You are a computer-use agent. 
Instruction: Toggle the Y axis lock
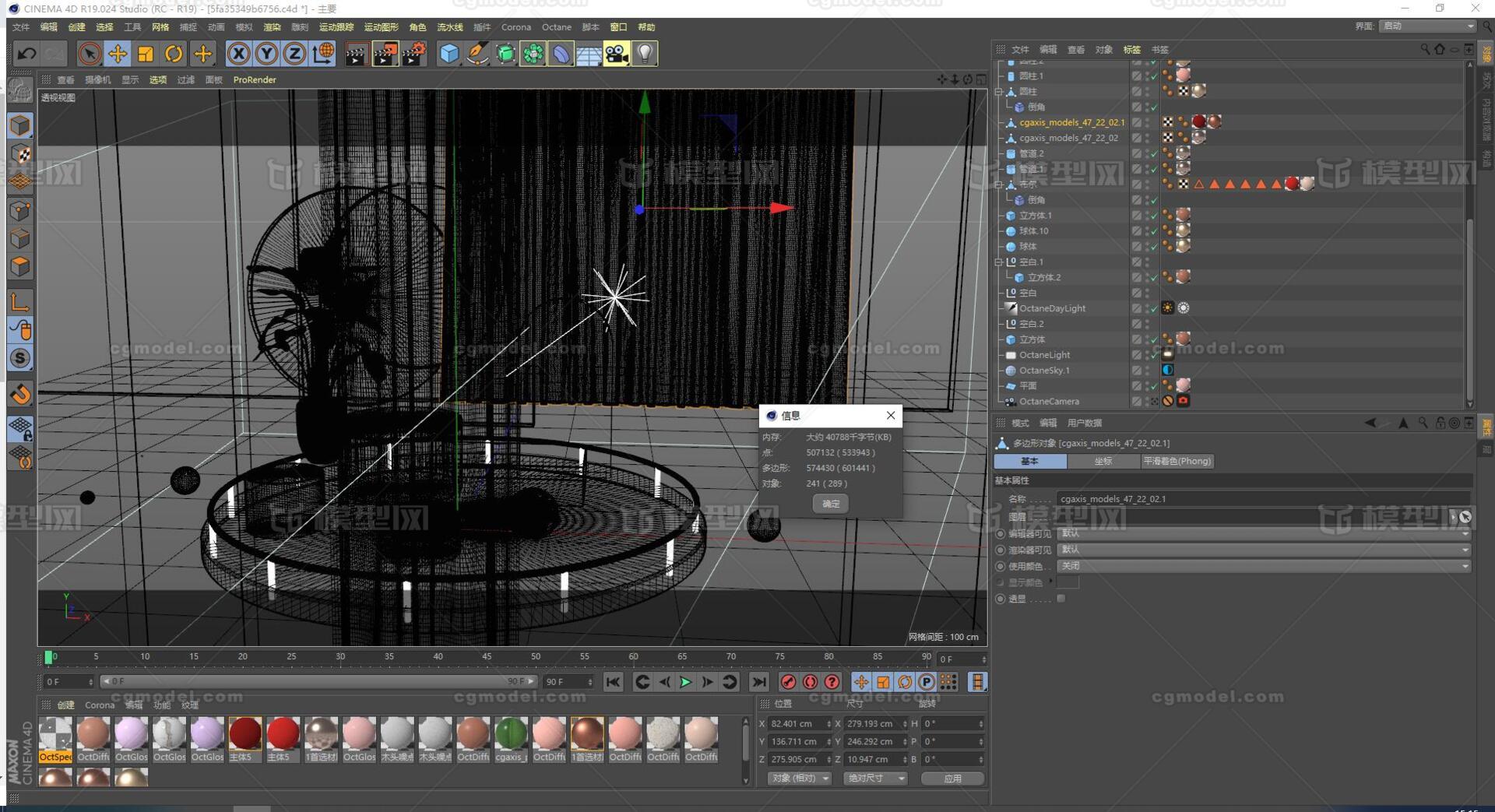click(266, 54)
